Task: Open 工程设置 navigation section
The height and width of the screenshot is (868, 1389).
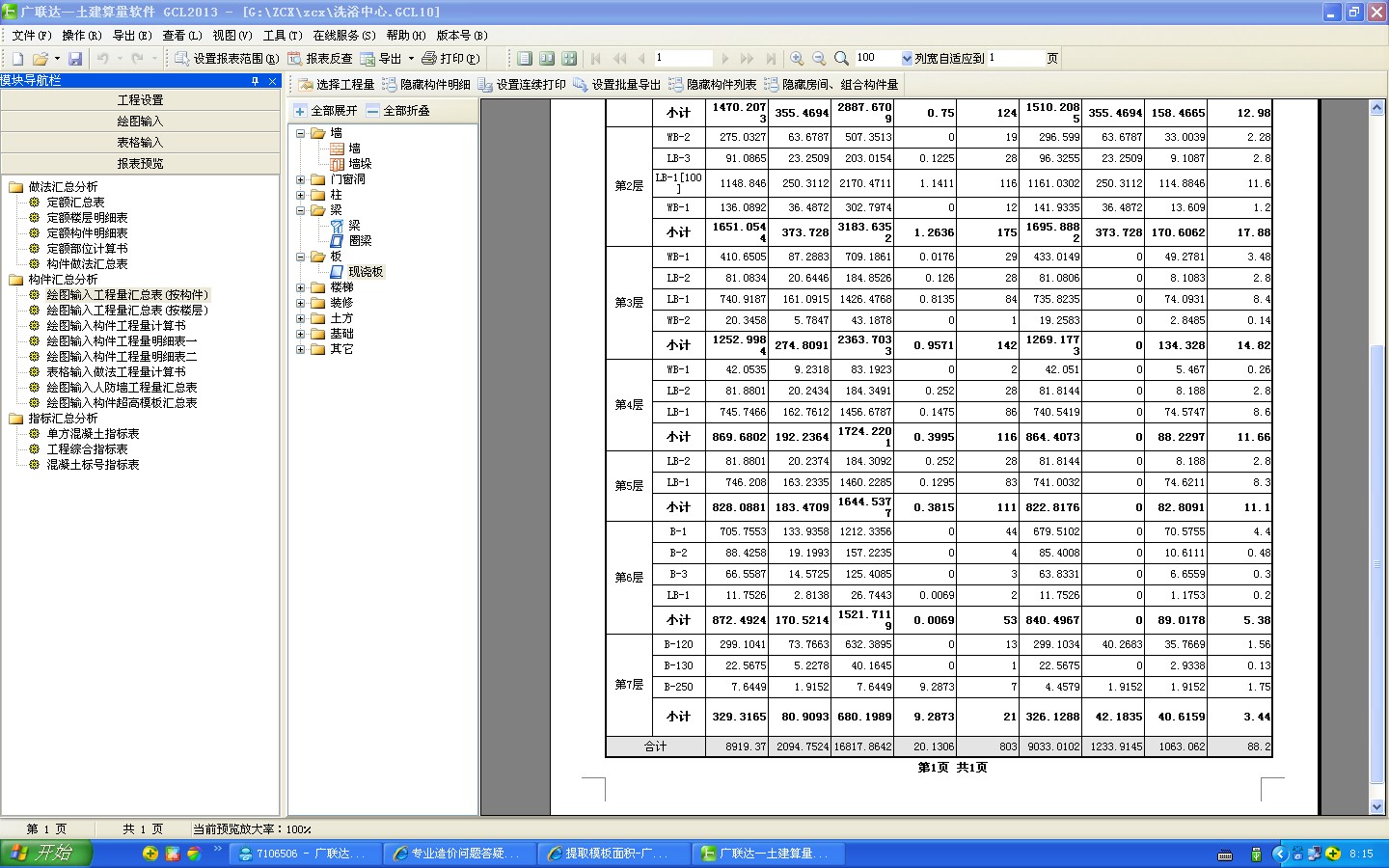Action: point(141,100)
